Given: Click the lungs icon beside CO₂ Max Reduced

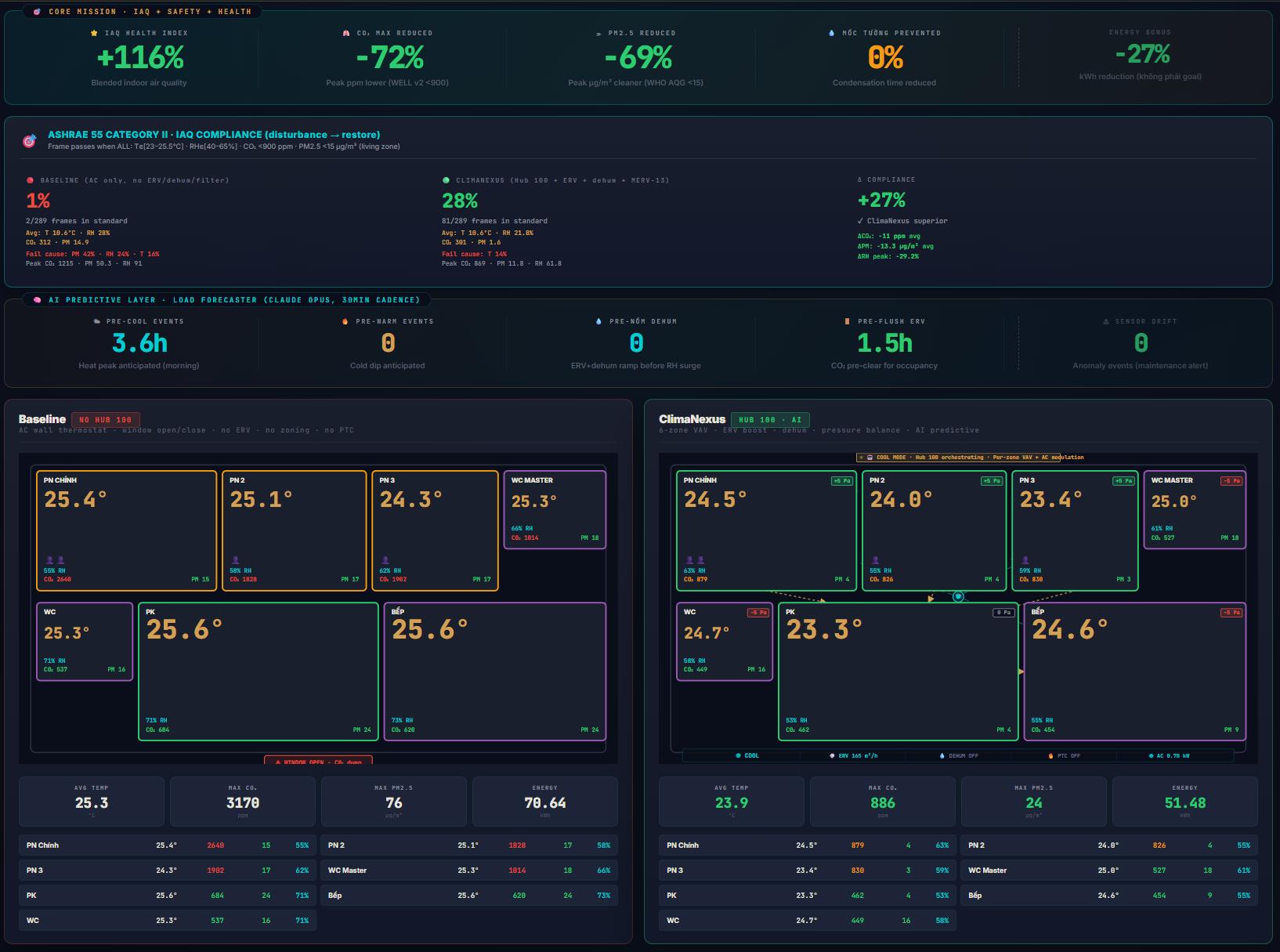Looking at the screenshot, I should [346, 33].
